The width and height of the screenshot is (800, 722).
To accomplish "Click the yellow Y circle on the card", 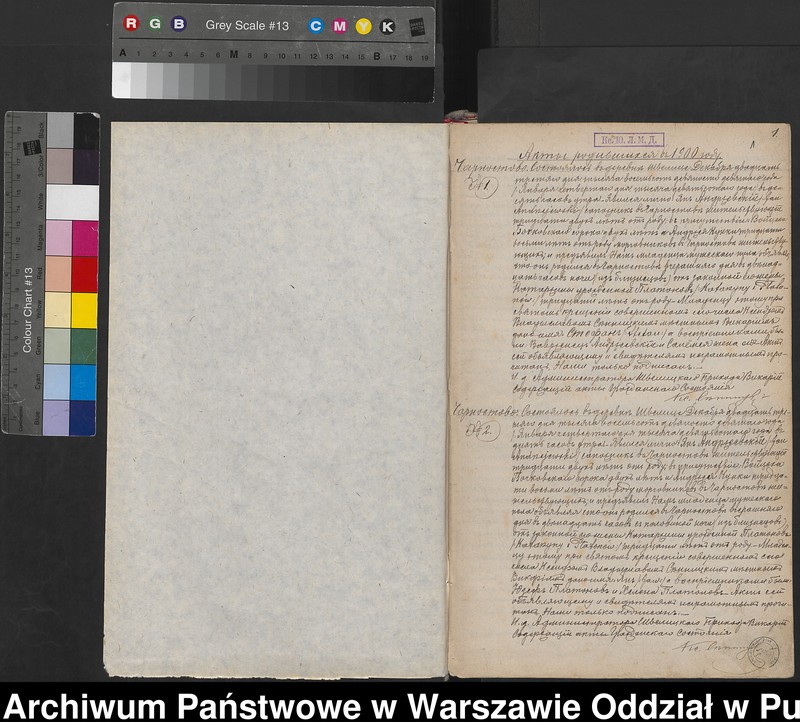I will pos(363,27).
